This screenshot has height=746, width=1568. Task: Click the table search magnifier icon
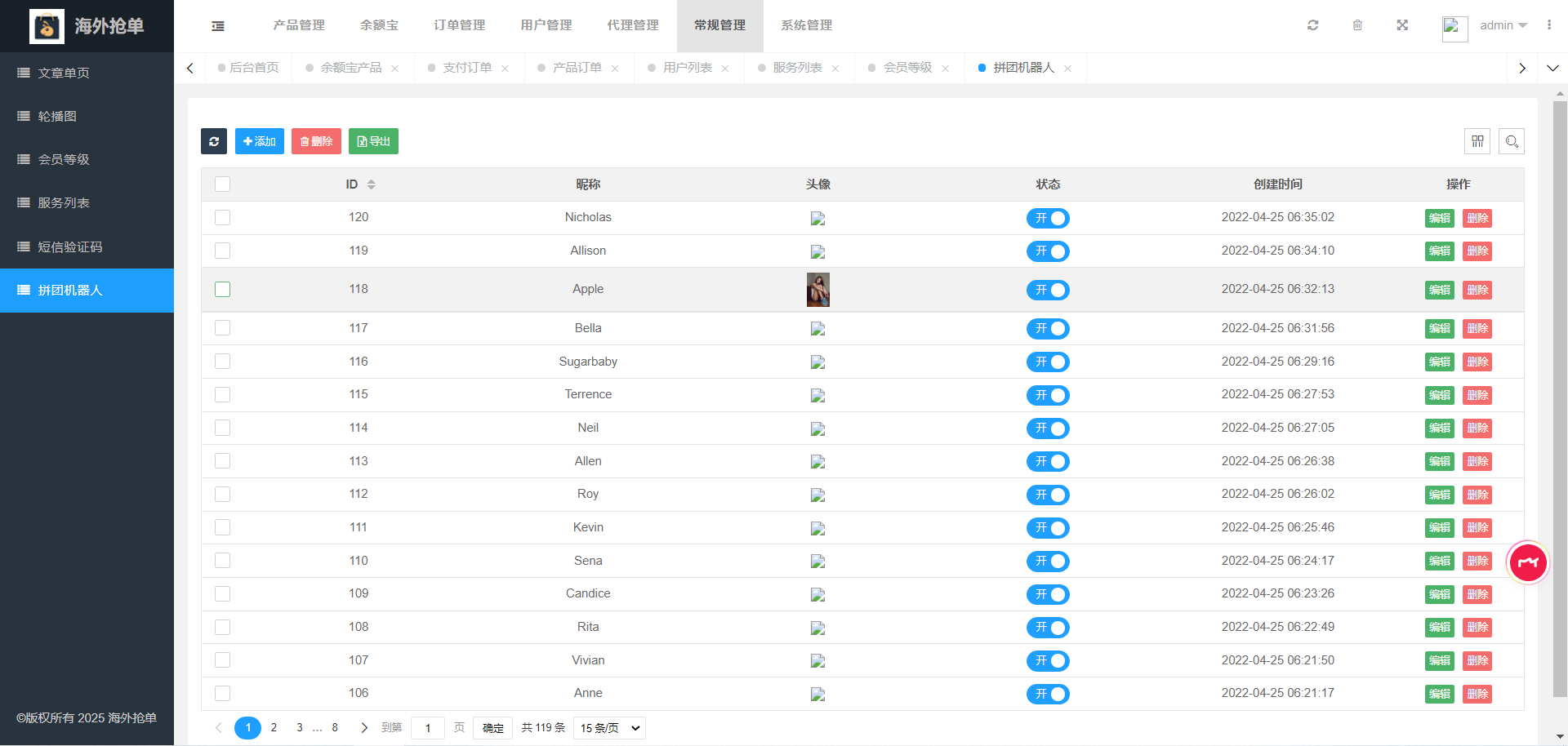click(x=1512, y=141)
